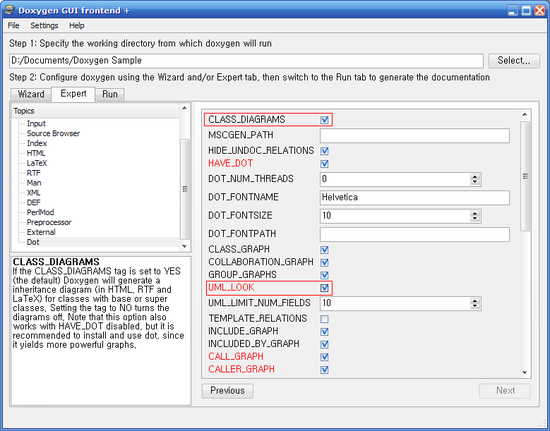Click Topics list scroll-up arrow
Image resolution: width=550 pixels, height=431 pixels.
click(185, 108)
